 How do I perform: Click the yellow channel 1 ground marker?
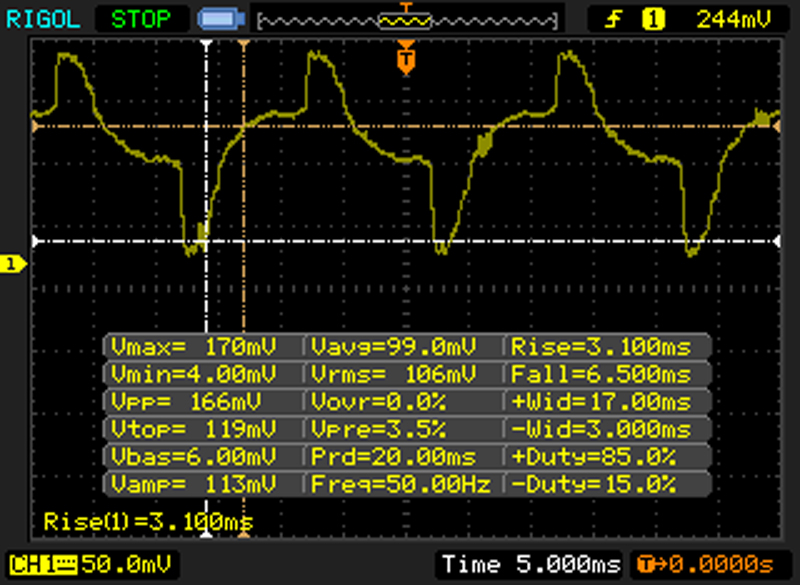13,264
